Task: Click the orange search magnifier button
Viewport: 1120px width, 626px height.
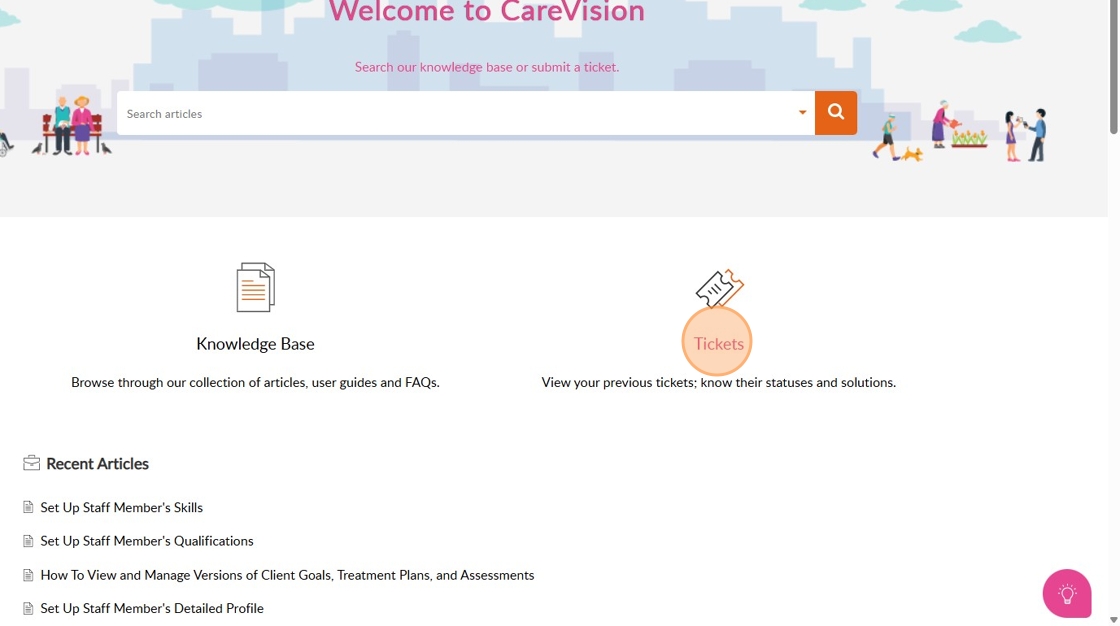Action: [836, 113]
